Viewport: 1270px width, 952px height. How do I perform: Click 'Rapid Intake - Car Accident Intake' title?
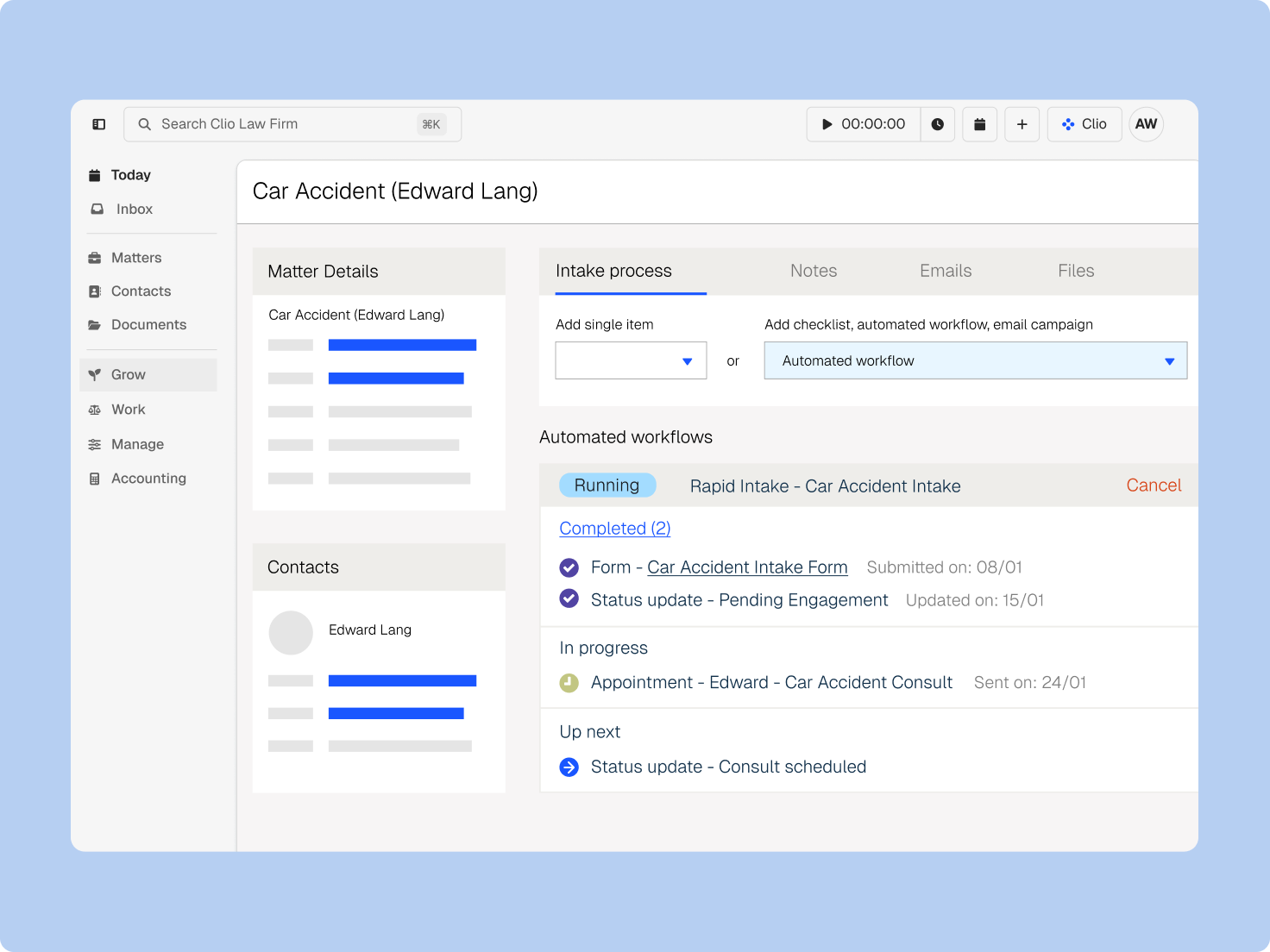pyautogui.click(x=825, y=486)
